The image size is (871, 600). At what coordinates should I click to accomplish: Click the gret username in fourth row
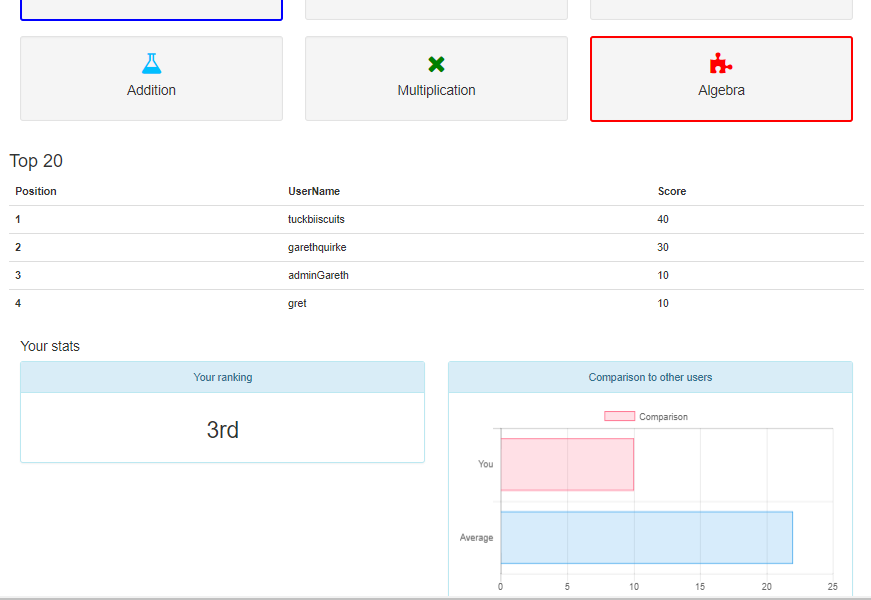coord(297,303)
